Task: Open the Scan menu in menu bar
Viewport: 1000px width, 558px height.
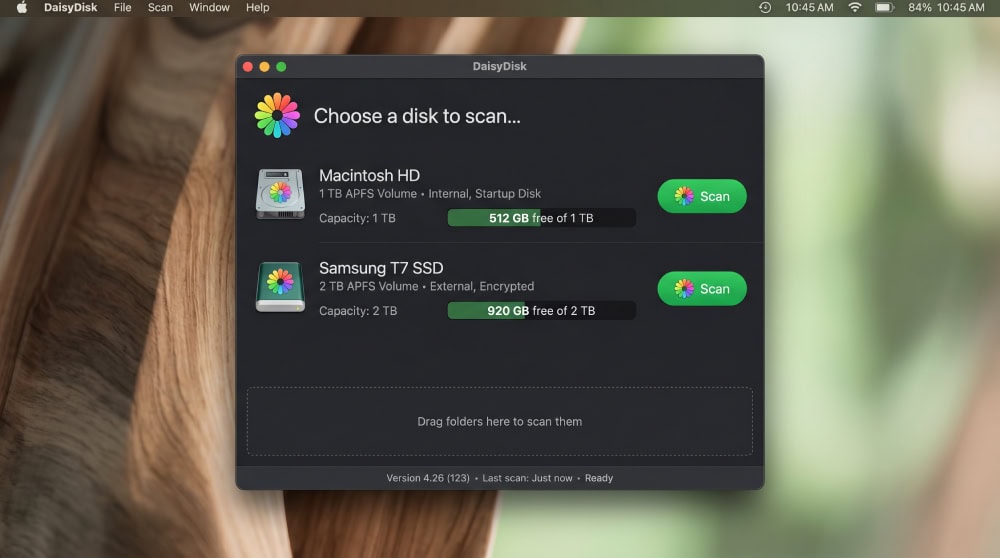Action: pos(160,8)
